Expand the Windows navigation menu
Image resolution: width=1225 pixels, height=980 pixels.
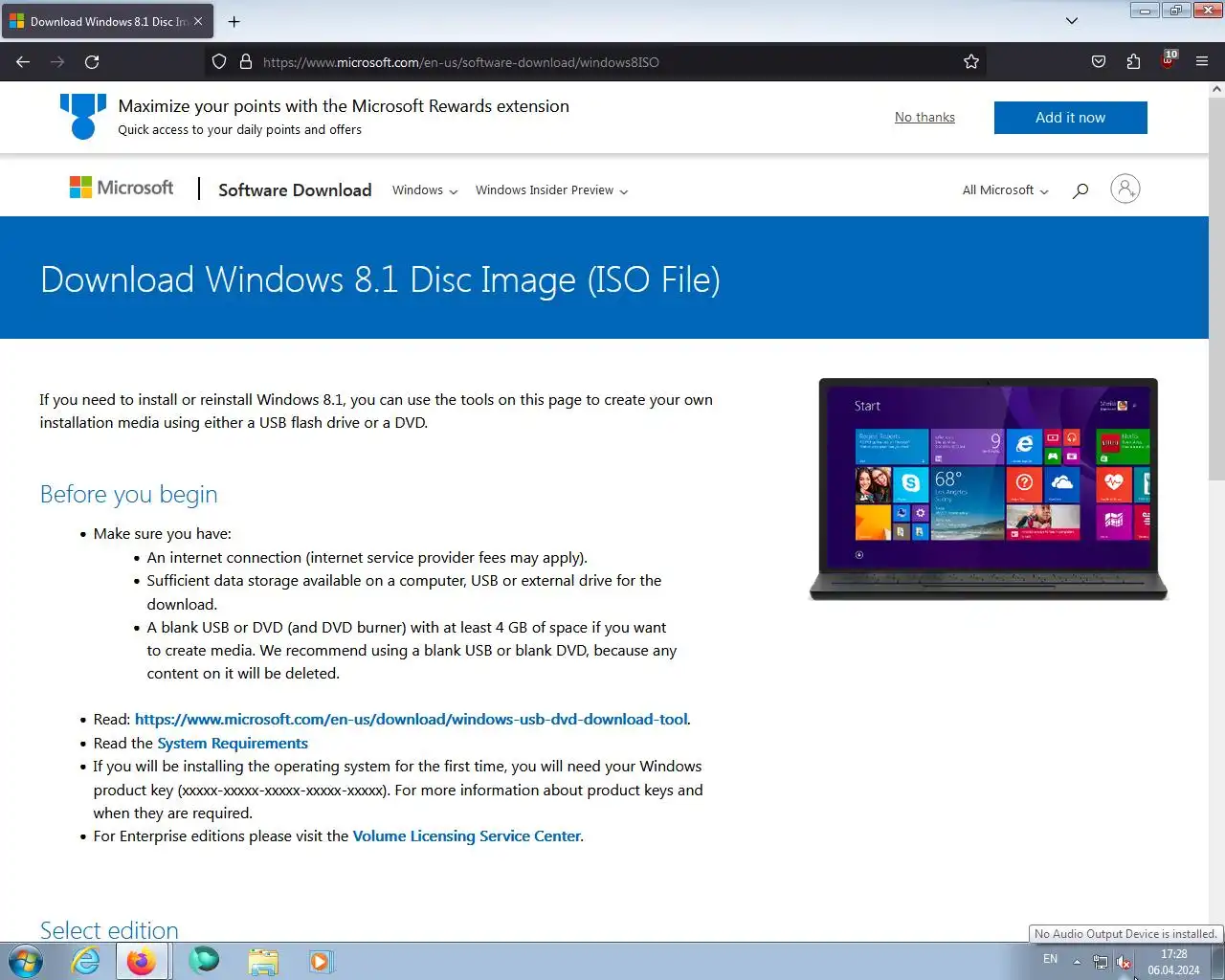click(425, 190)
